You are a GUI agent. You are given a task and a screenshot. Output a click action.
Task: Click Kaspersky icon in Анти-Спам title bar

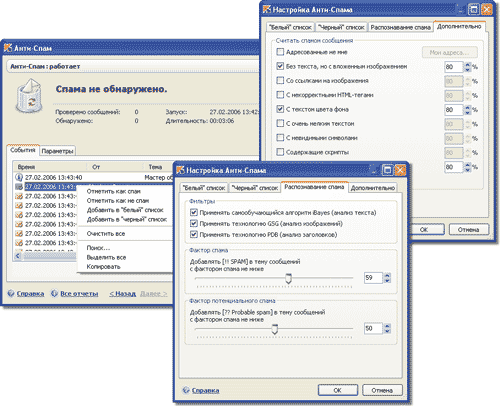click(x=8, y=48)
